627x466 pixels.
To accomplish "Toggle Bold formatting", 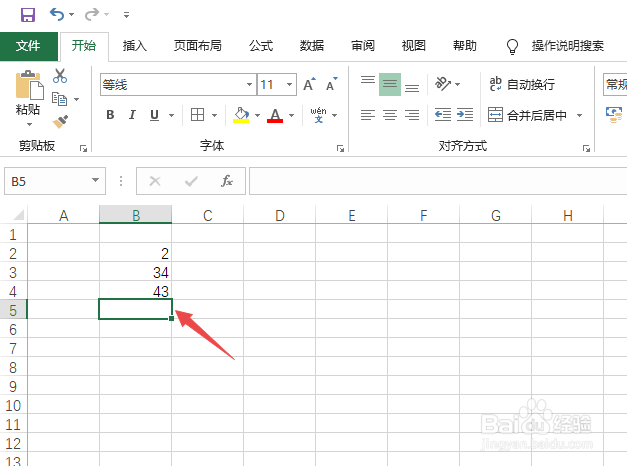I will pos(110,115).
